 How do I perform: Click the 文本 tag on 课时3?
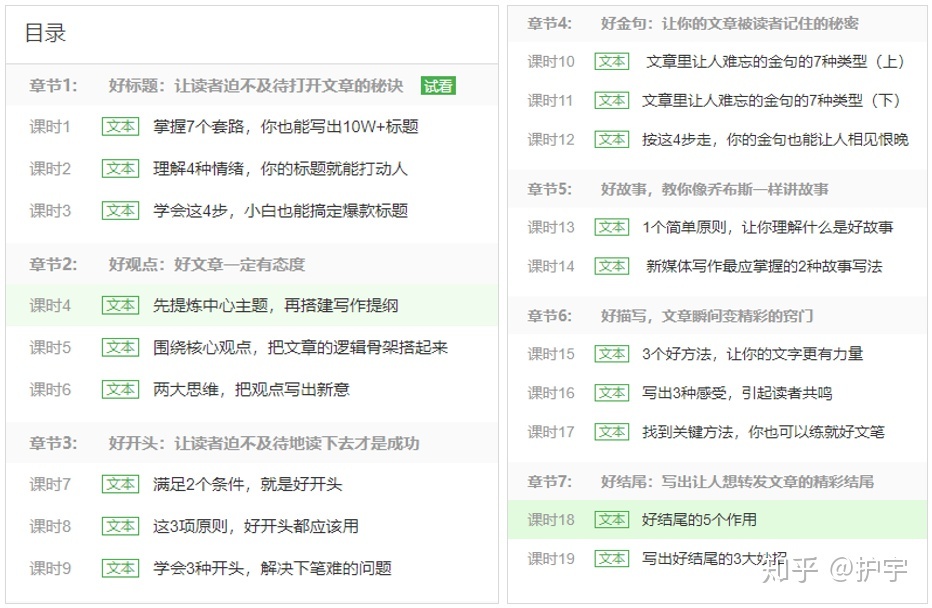pos(120,210)
